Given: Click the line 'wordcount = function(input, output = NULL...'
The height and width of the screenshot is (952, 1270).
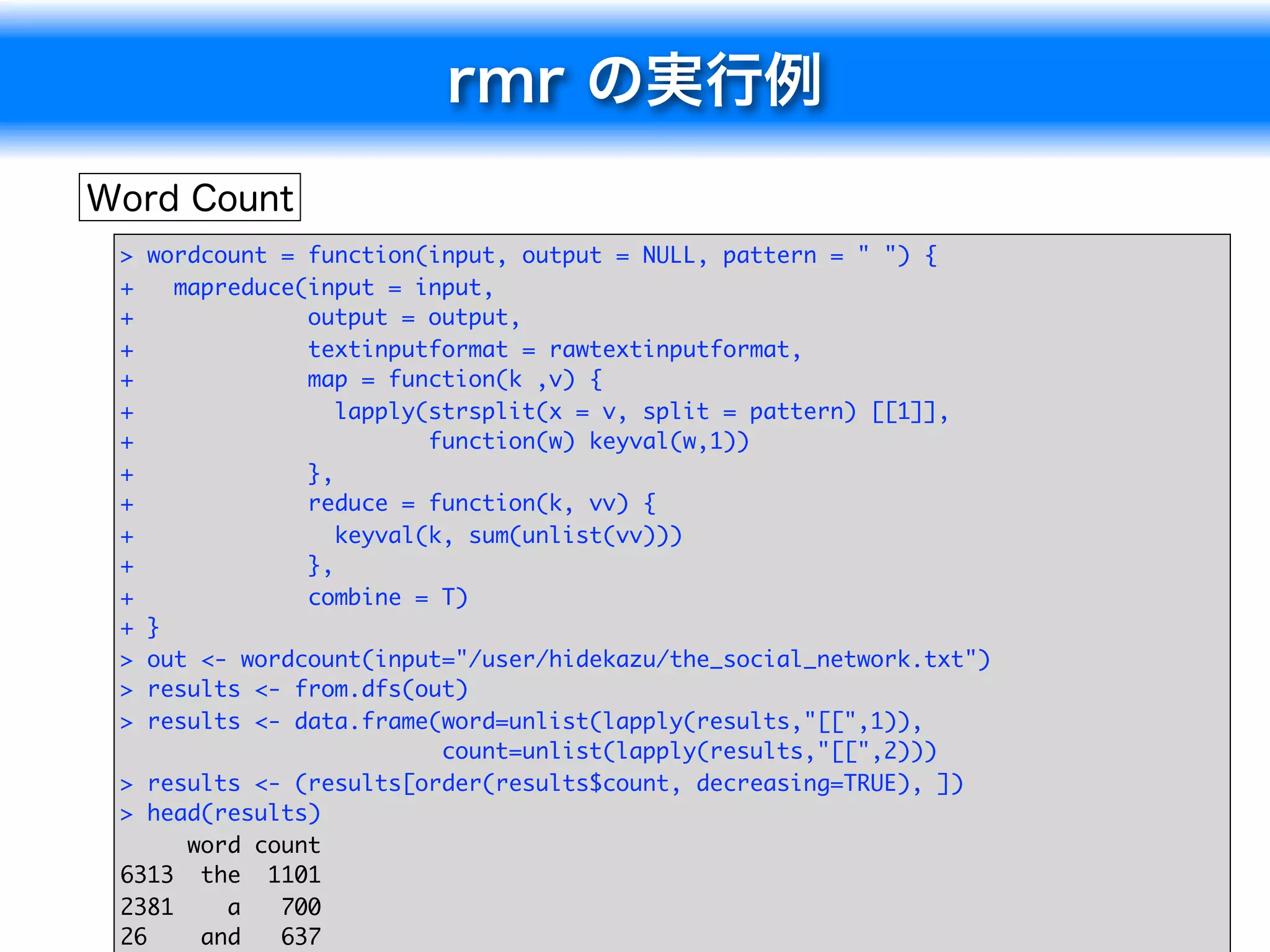Looking at the screenshot, I should point(529,255).
